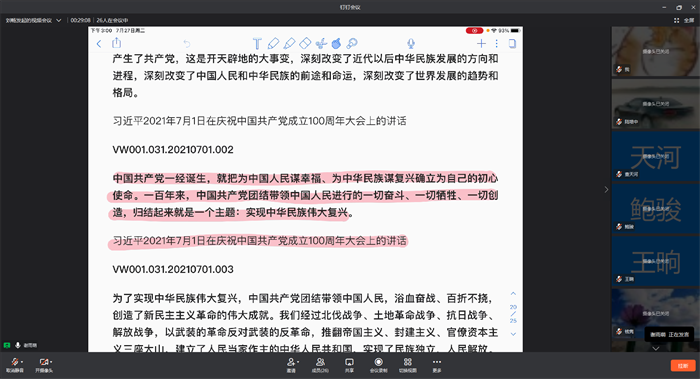700x379 pixels.
Task: Collapse the participant sidebar with chevron
Action: pos(606,190)
